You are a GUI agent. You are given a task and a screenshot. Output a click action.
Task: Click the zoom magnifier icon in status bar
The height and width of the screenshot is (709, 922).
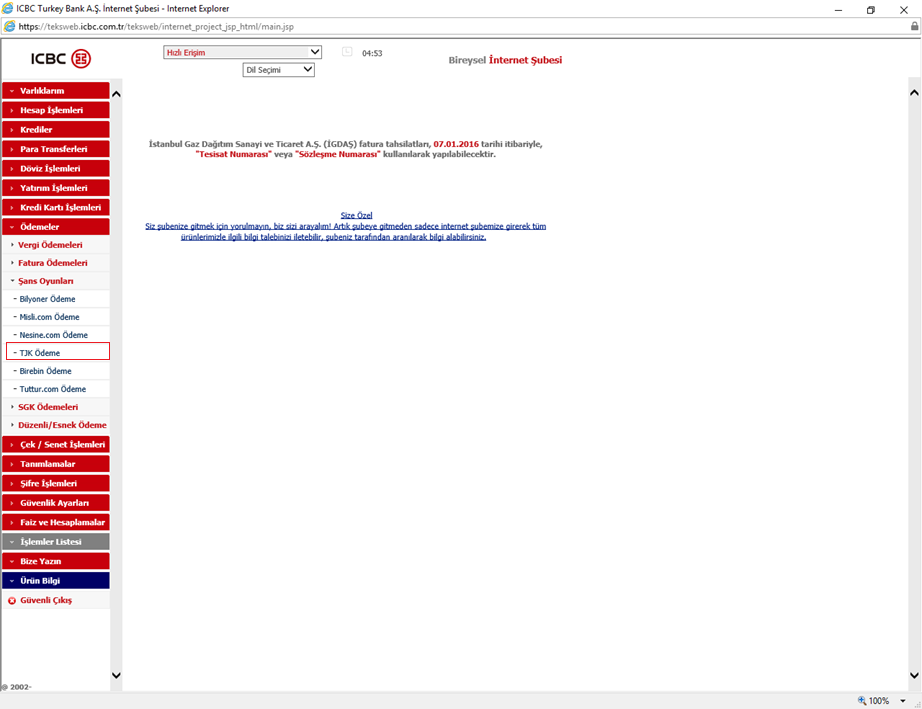(862, 700)
